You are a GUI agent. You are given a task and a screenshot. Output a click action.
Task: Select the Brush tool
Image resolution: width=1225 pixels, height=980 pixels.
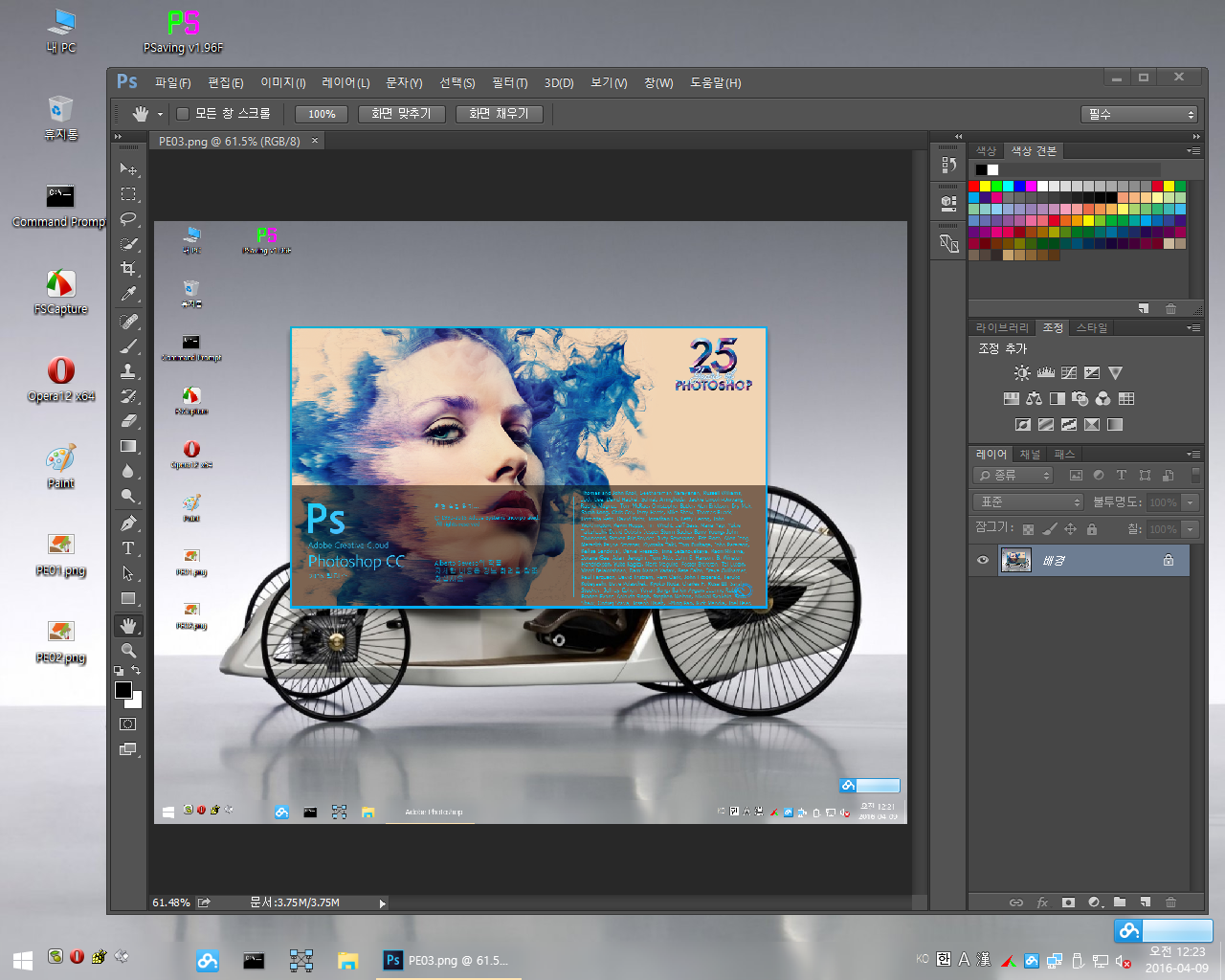[x=128, y=346]
